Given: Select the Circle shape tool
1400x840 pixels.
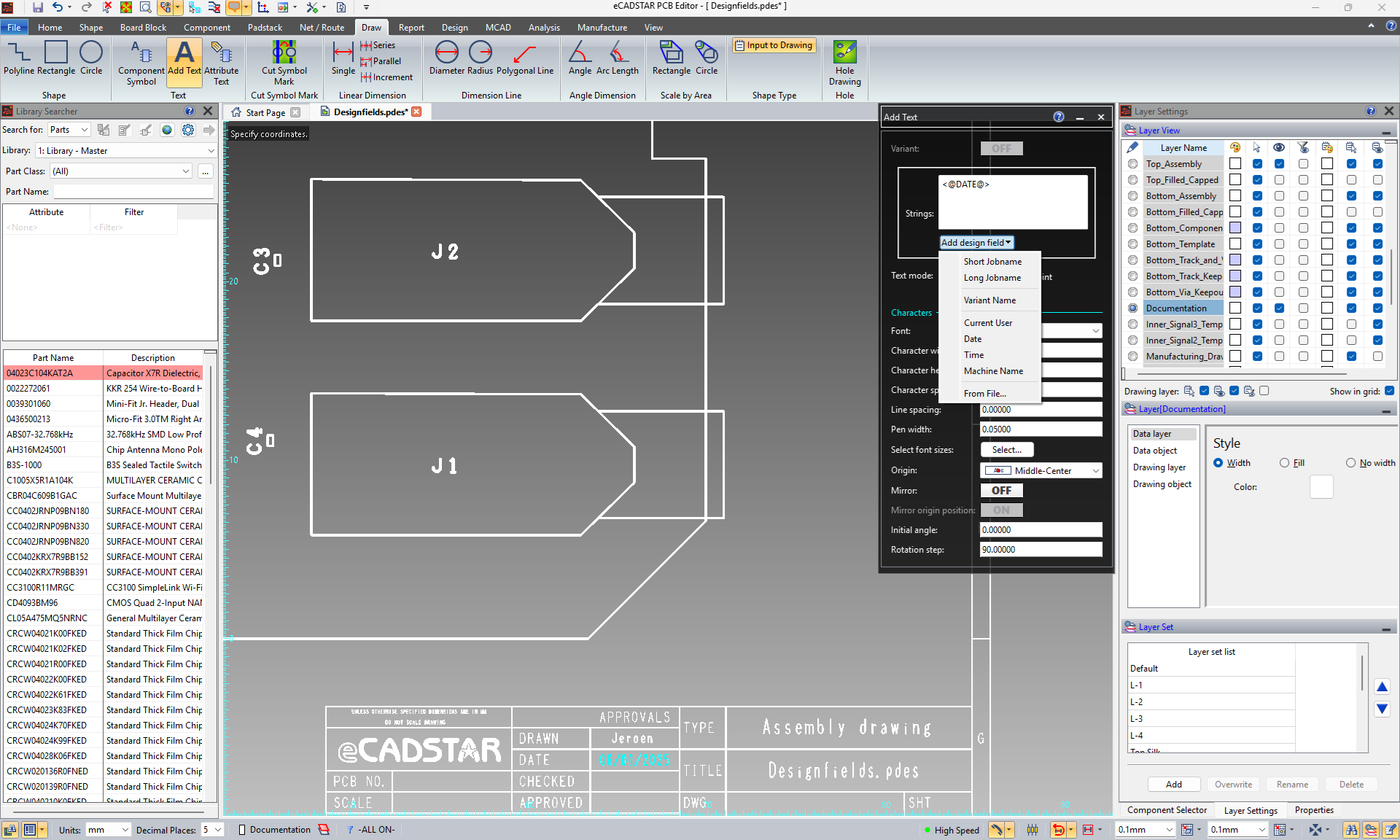Looking at the screenshot, I should 91,58.
